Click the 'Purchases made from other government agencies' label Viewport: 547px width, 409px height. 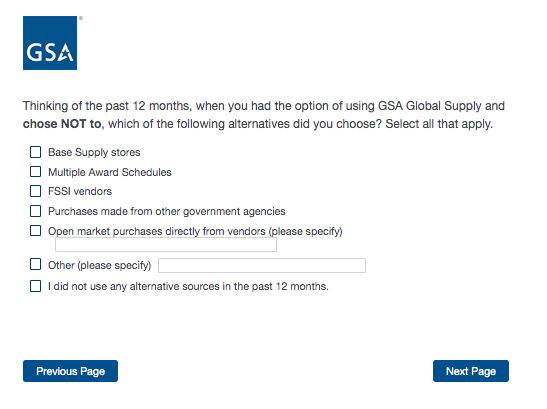click(x=167, y=211)
